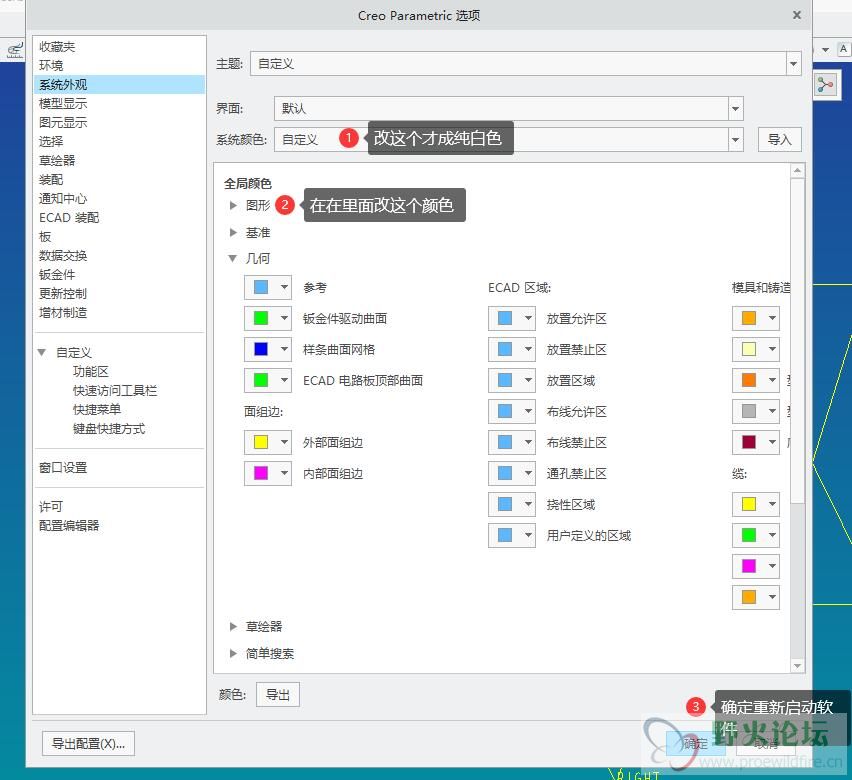Open 布线允许区 color dropdown arrow
This screenshot has width=852, height=780.
point(528,411)
